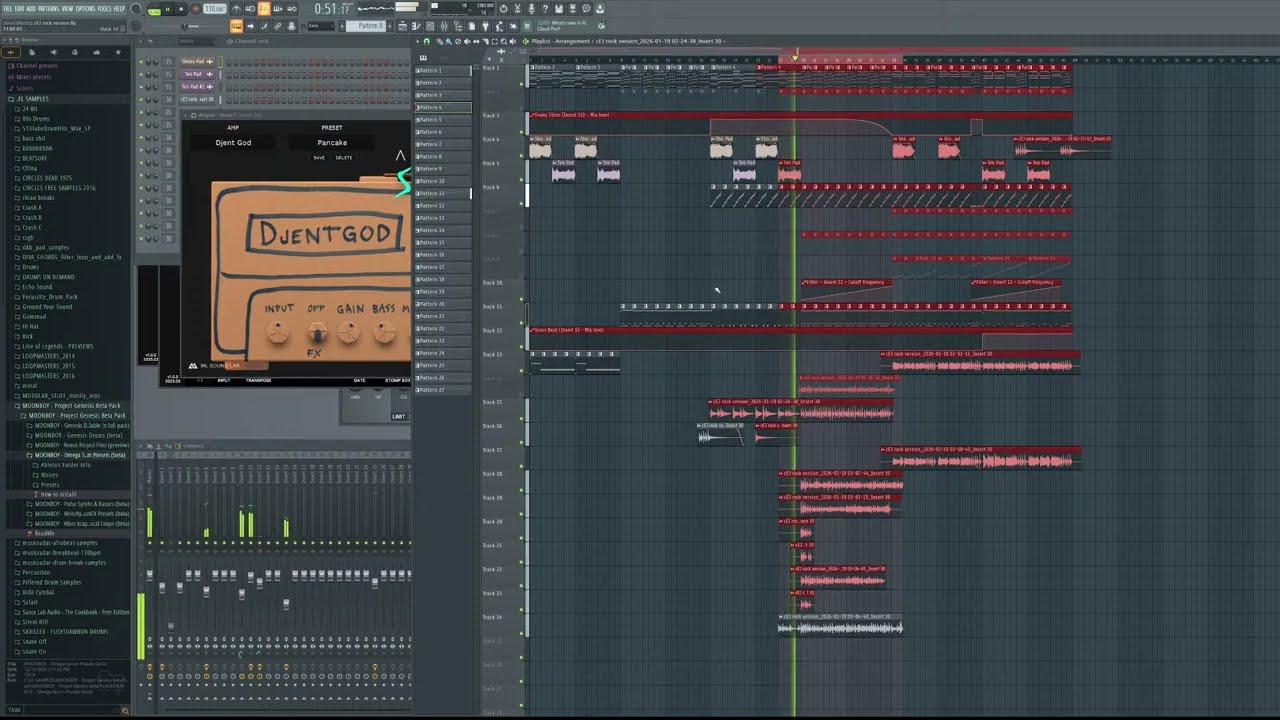This screenshot has height=720, width=1280.
Task: Click the help question mark icon
Action: click(x=545, y=9)
